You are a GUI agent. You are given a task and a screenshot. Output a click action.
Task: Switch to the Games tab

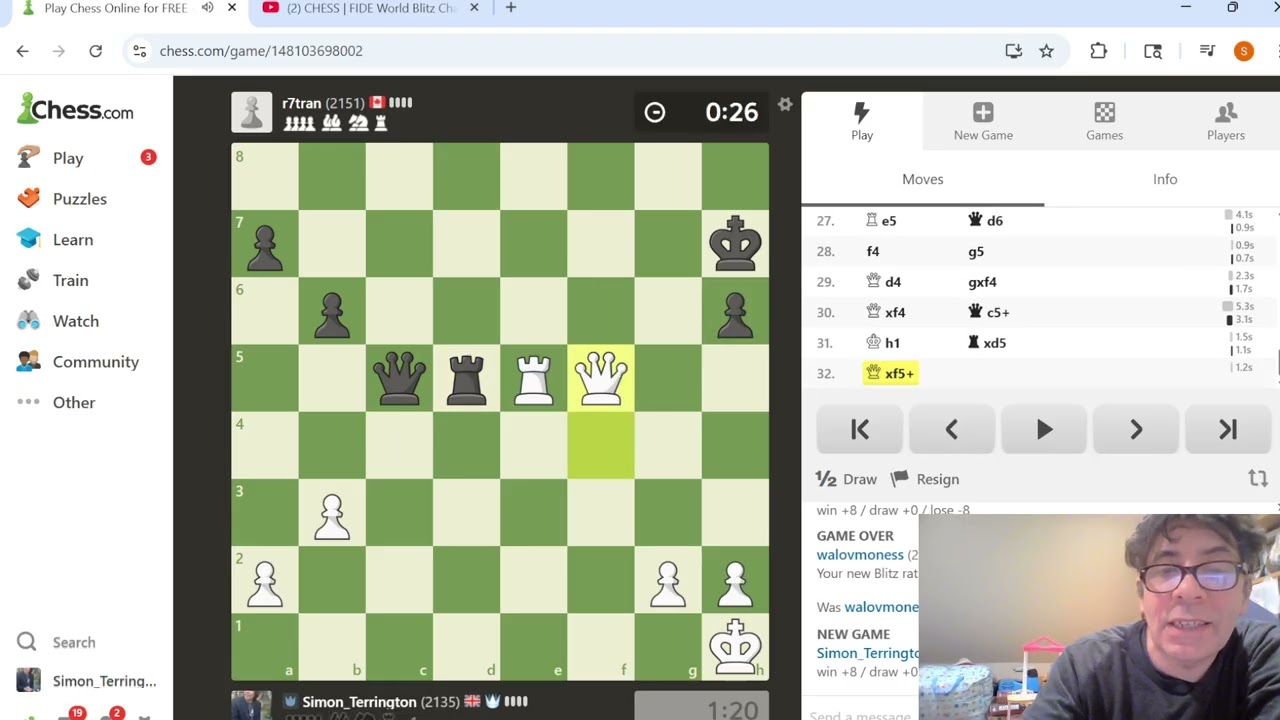click(x=1104, y=121)
